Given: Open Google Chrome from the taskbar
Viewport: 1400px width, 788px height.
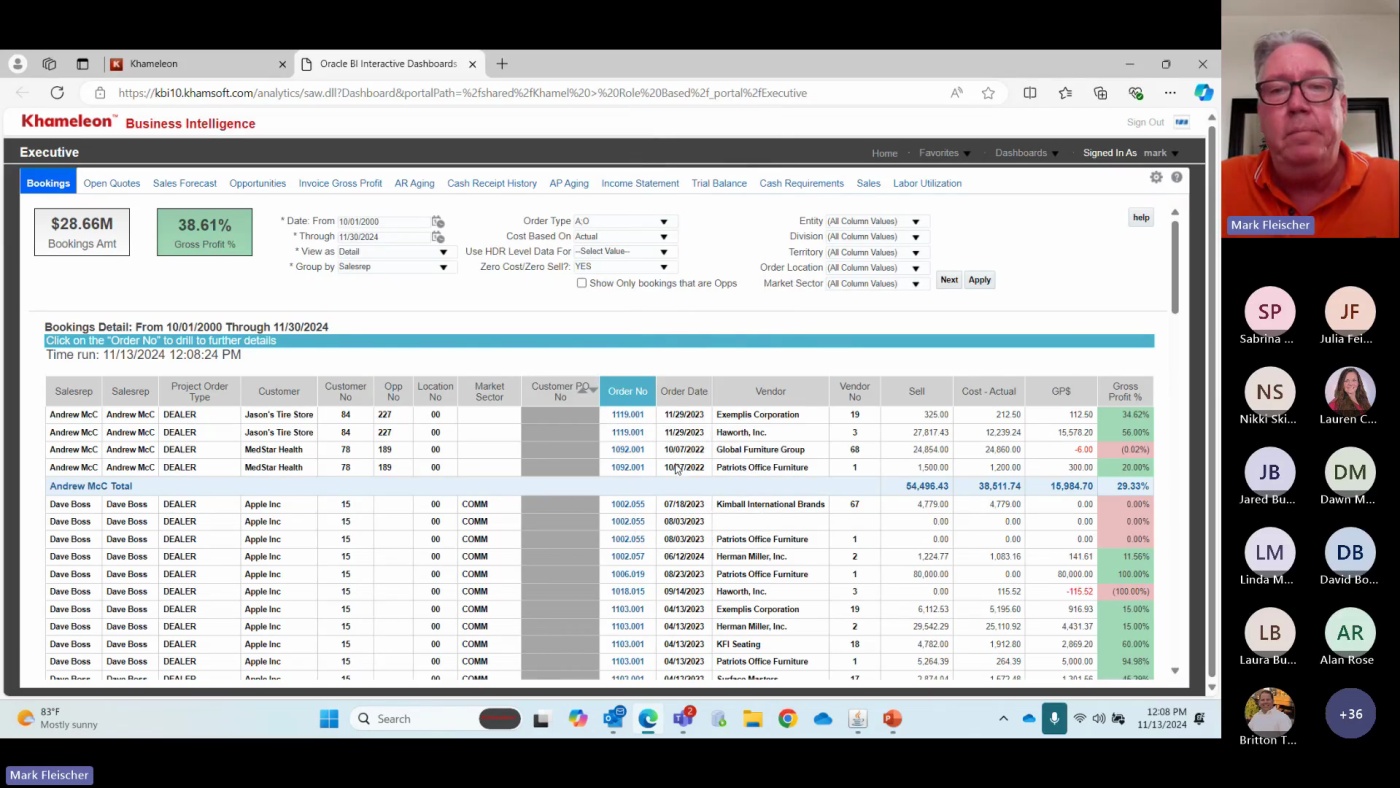Looking at the screenshot, I should point(788,719).
